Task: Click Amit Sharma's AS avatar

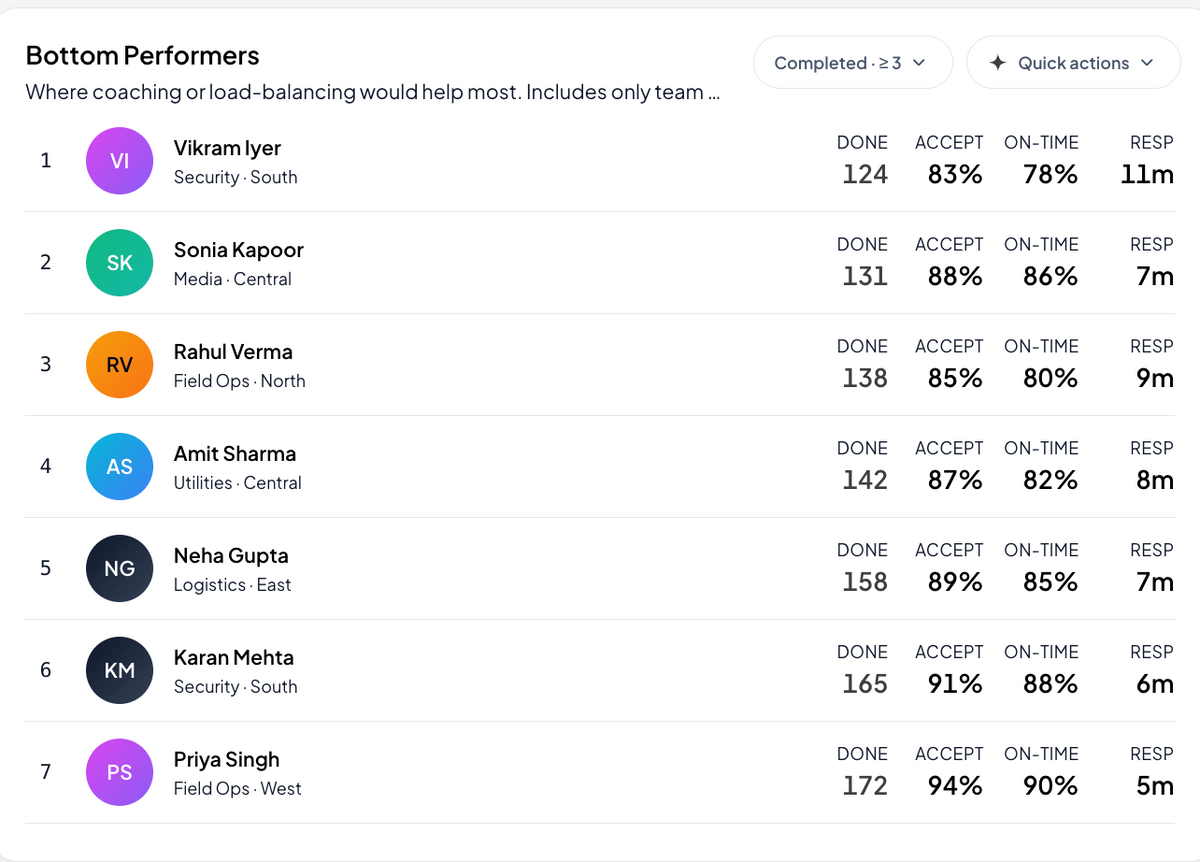Action: [x=119, y=466]
